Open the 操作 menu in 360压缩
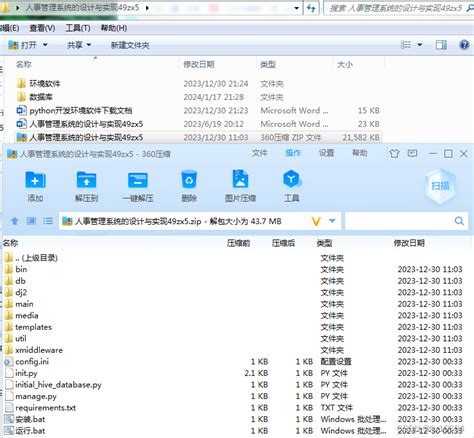The height and width of the screenshot is (438, 474). (x=293, y=153)
